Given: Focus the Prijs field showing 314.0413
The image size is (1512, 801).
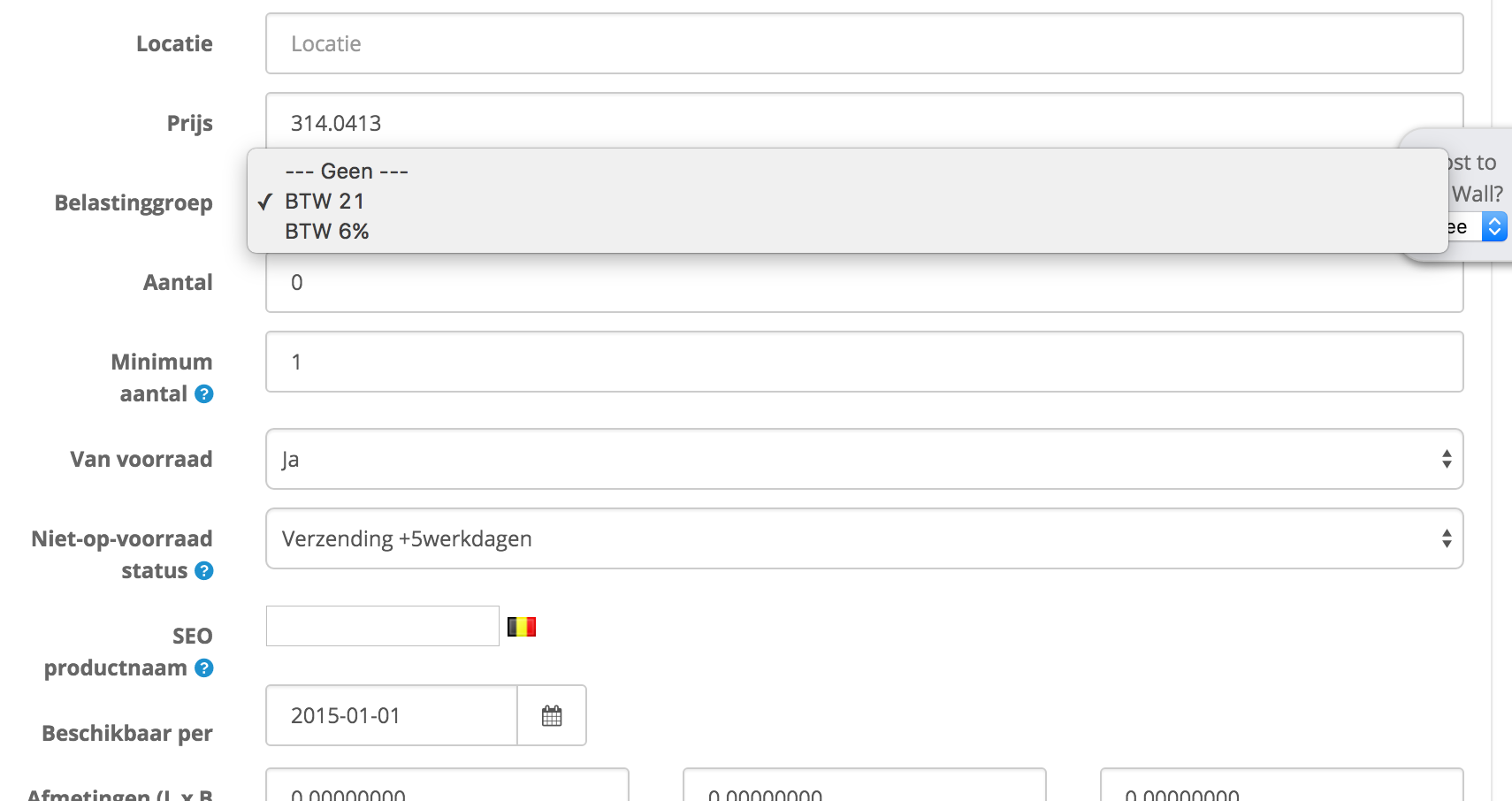Looking at the screenshot, I should pyautogui.click(x=864, y=122).
